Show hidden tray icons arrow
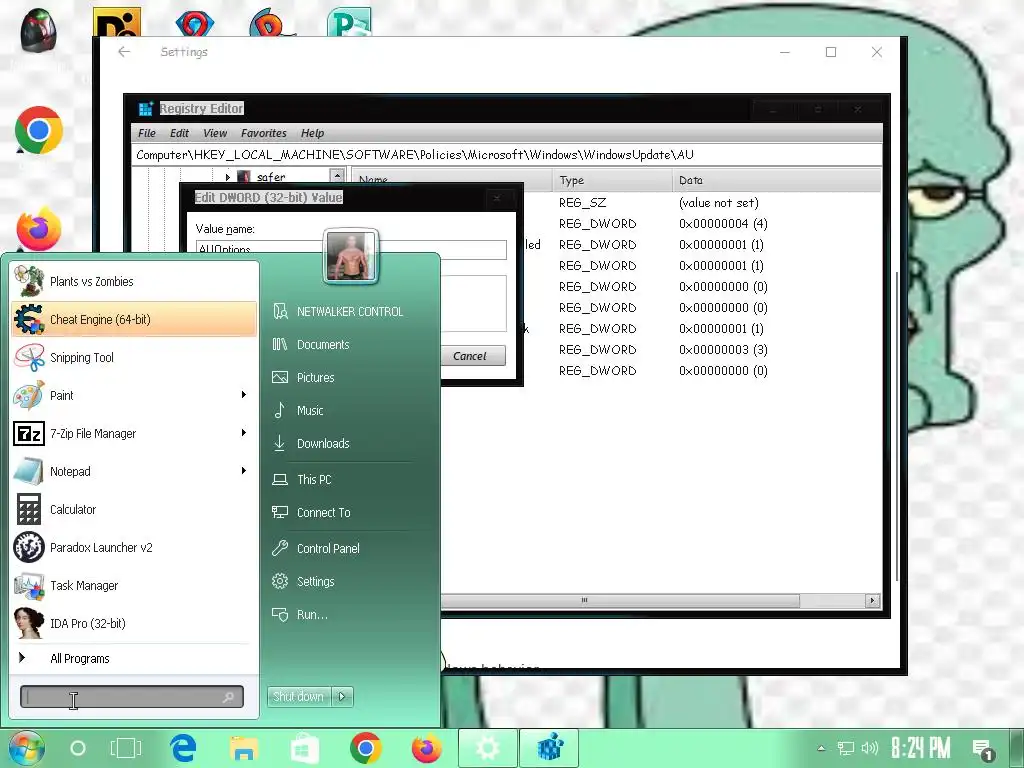This screenshot has height=768, width=1024. point(822,748)
